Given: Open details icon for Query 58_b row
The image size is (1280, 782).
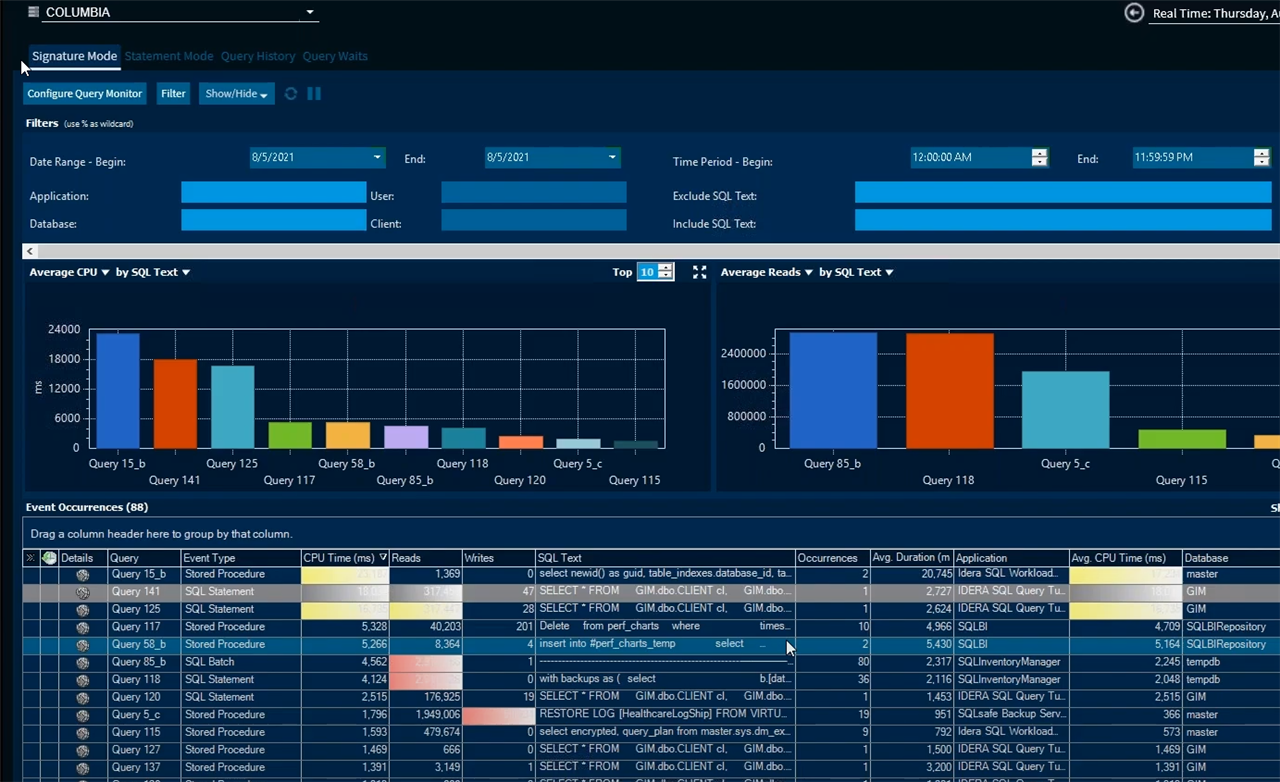Looking at the screenshot, I should point(83,645).
